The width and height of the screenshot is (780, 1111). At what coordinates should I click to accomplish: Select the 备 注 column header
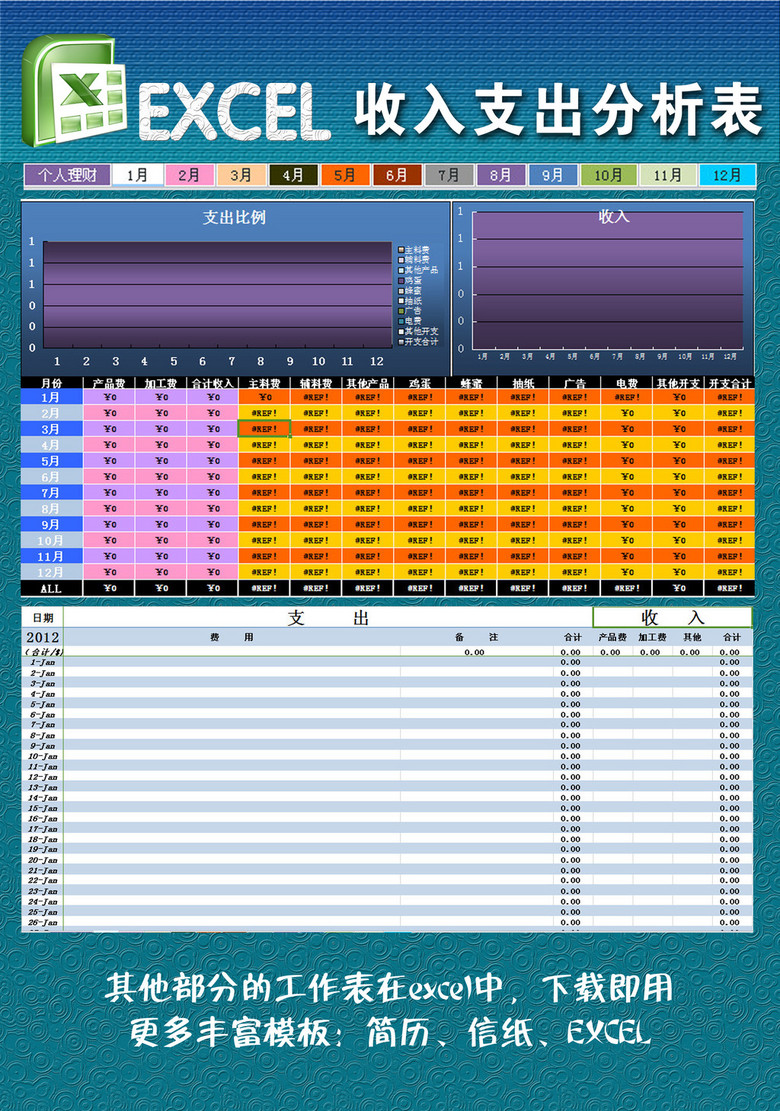[x=476, y=638]
